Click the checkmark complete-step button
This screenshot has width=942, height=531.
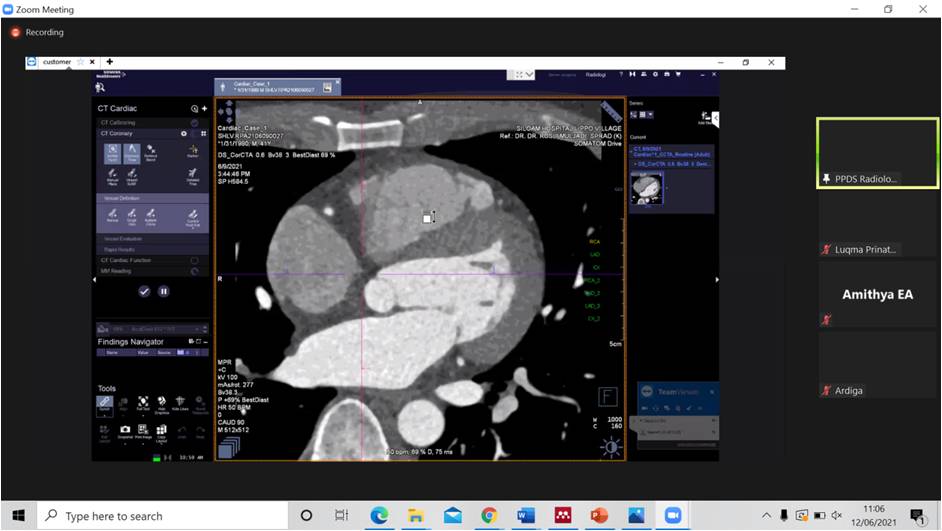(144, 291)
